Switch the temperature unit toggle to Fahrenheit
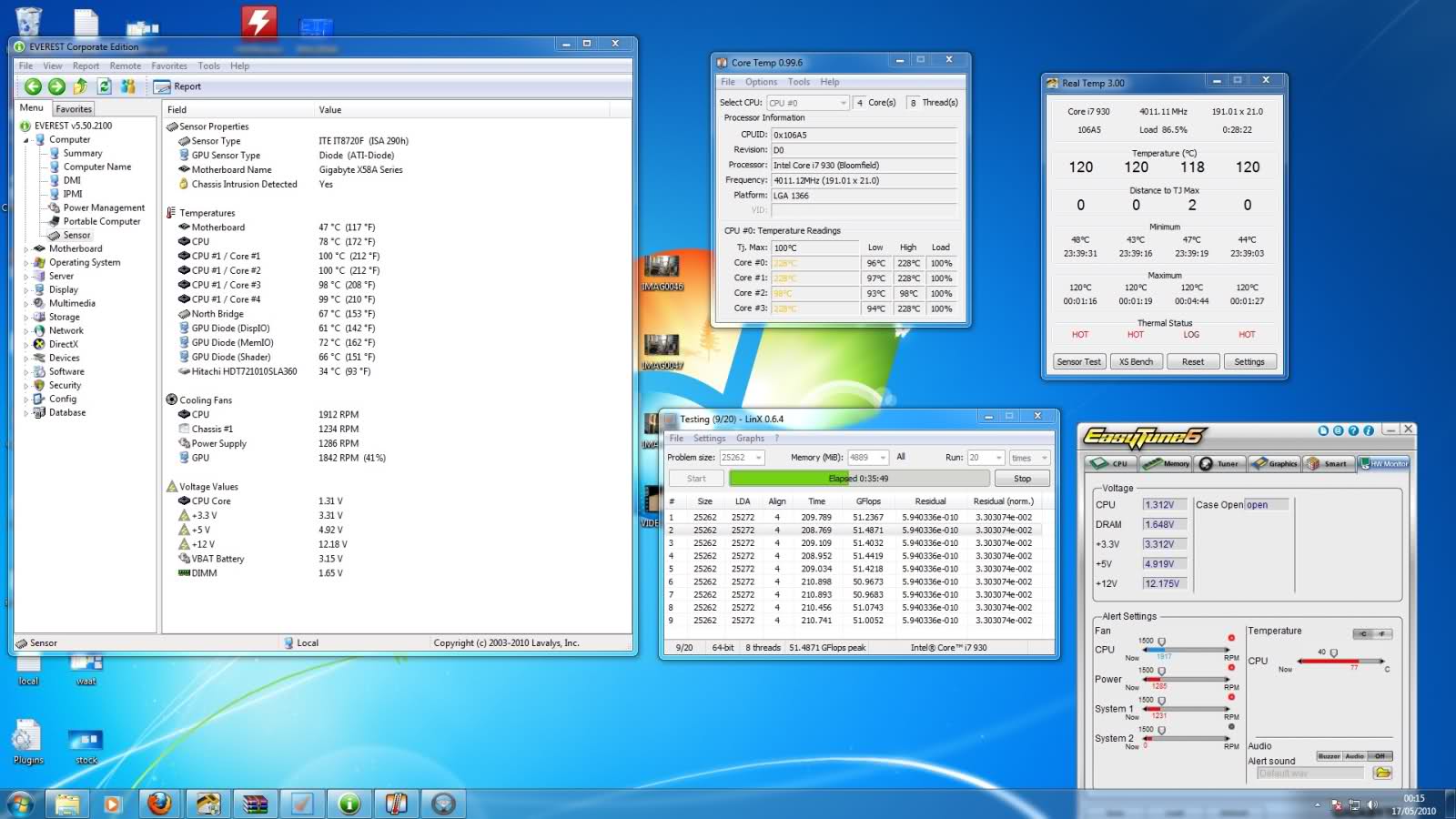1456x819 pixels. (x=1382, y=634)
